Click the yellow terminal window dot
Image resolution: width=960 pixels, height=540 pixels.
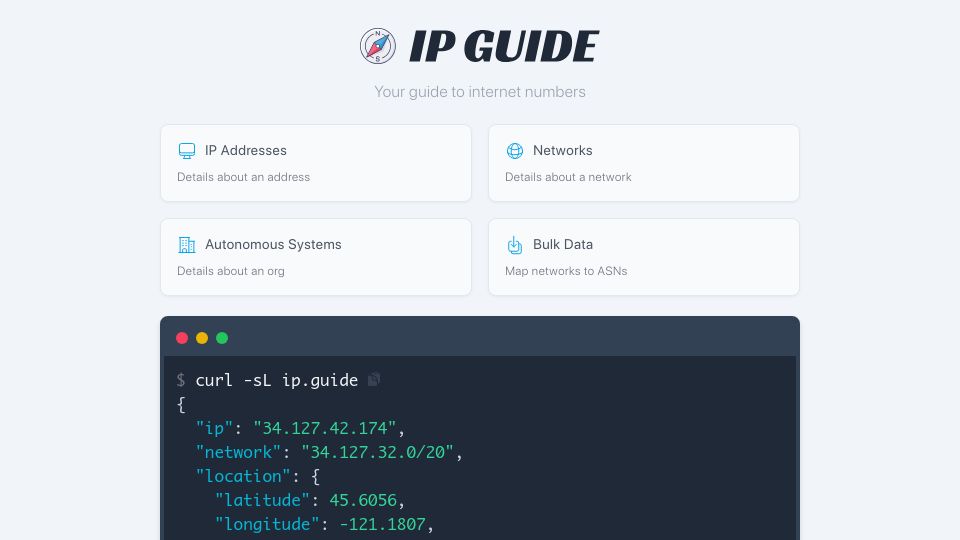tap(202, 338)
